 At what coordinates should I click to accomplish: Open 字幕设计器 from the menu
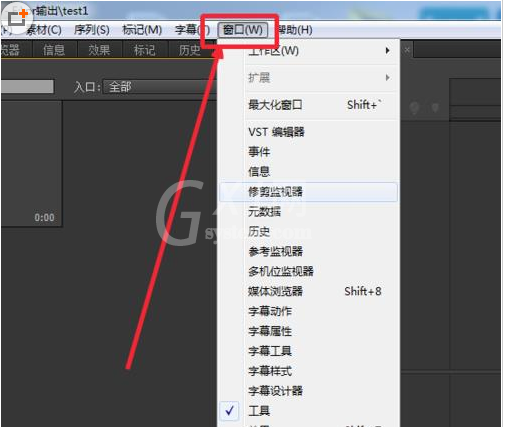click(x=308, y=391)
